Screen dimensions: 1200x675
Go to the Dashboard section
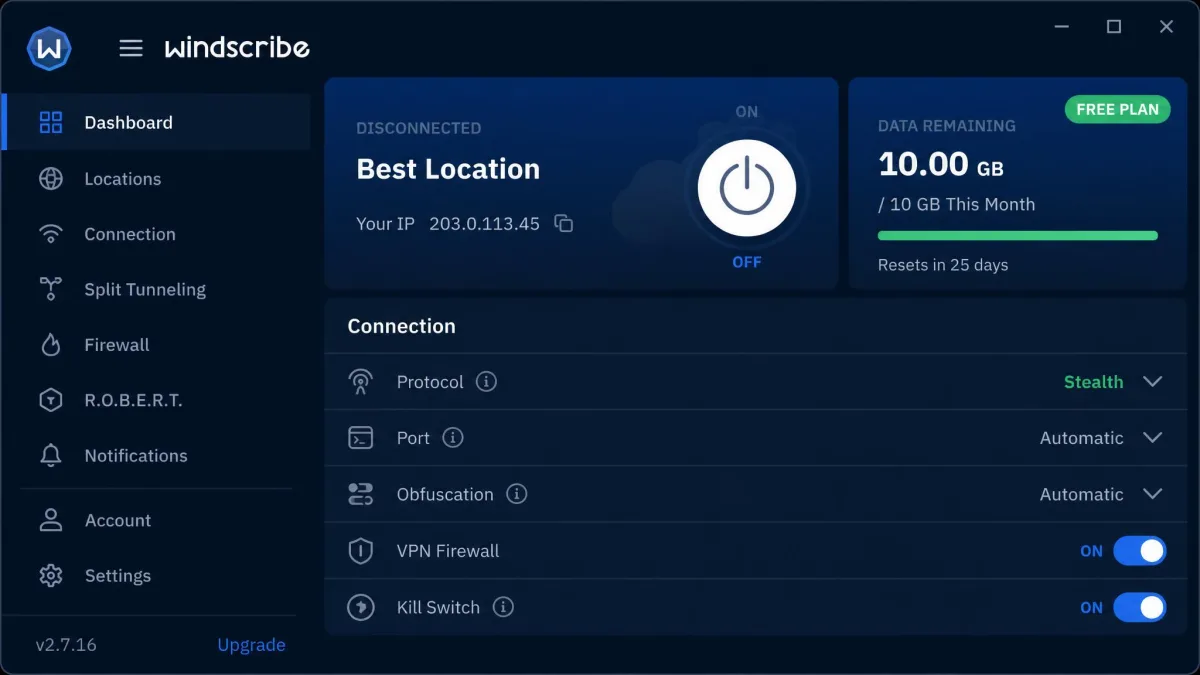157,122
